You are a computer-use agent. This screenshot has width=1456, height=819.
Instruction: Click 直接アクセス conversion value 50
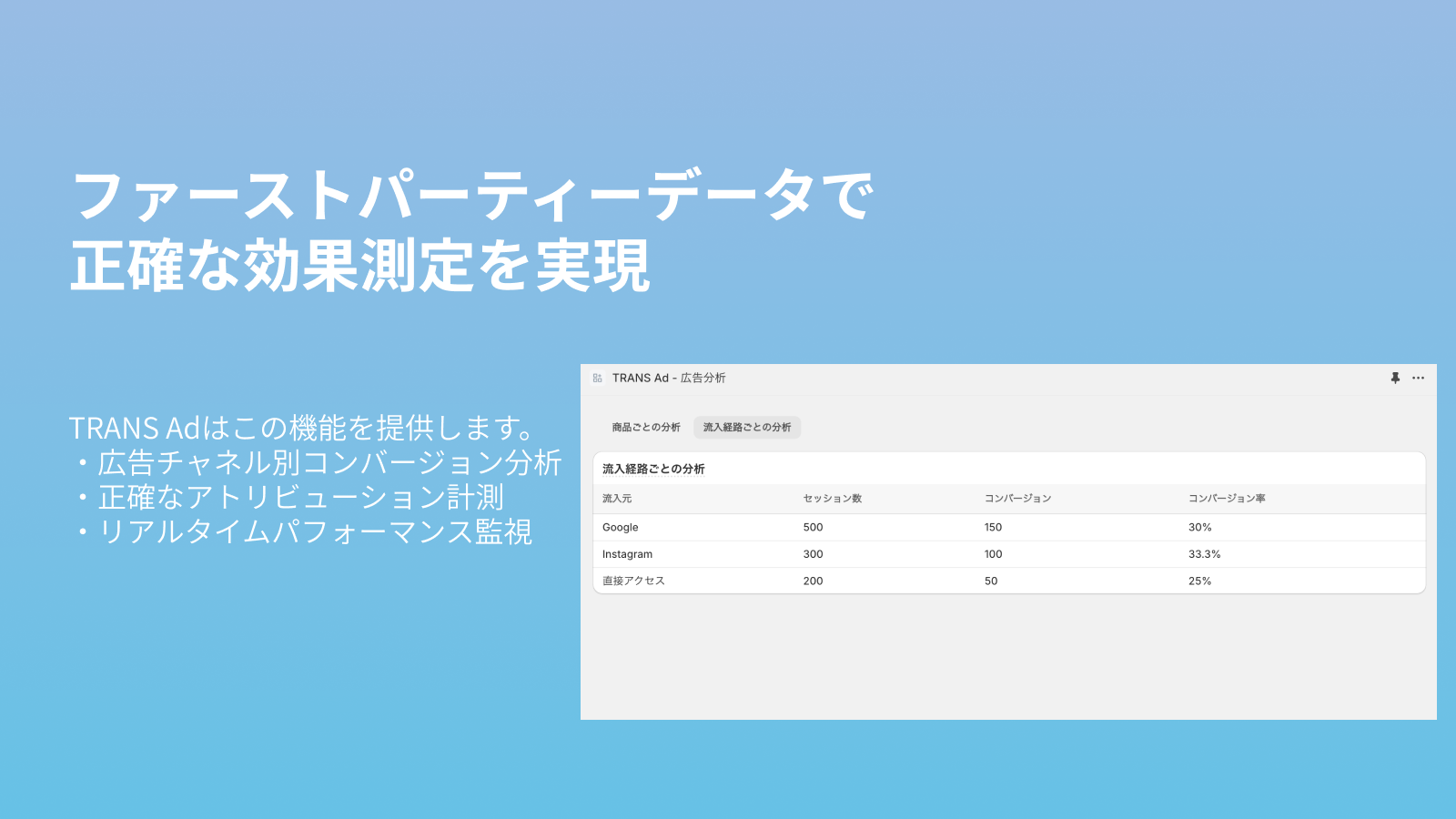tap(991, 581)
